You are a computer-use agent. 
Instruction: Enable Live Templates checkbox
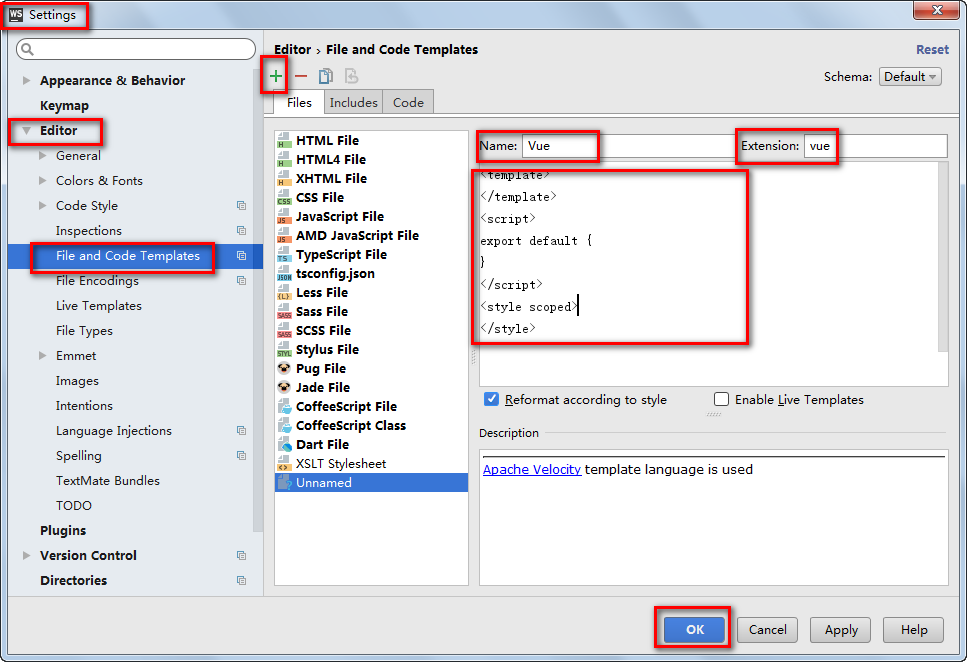721,399
